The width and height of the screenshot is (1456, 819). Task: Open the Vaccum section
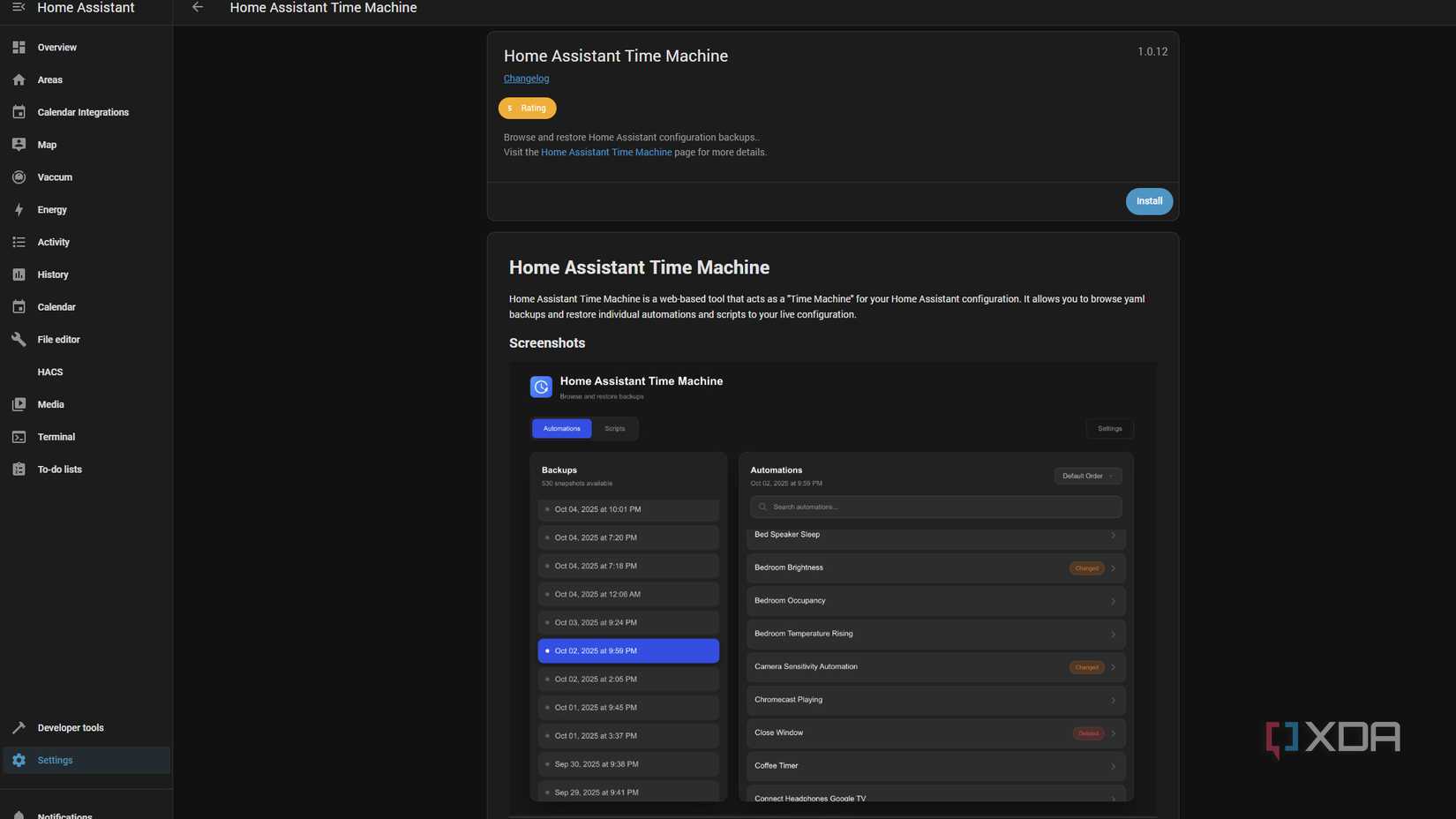[54, 177]
